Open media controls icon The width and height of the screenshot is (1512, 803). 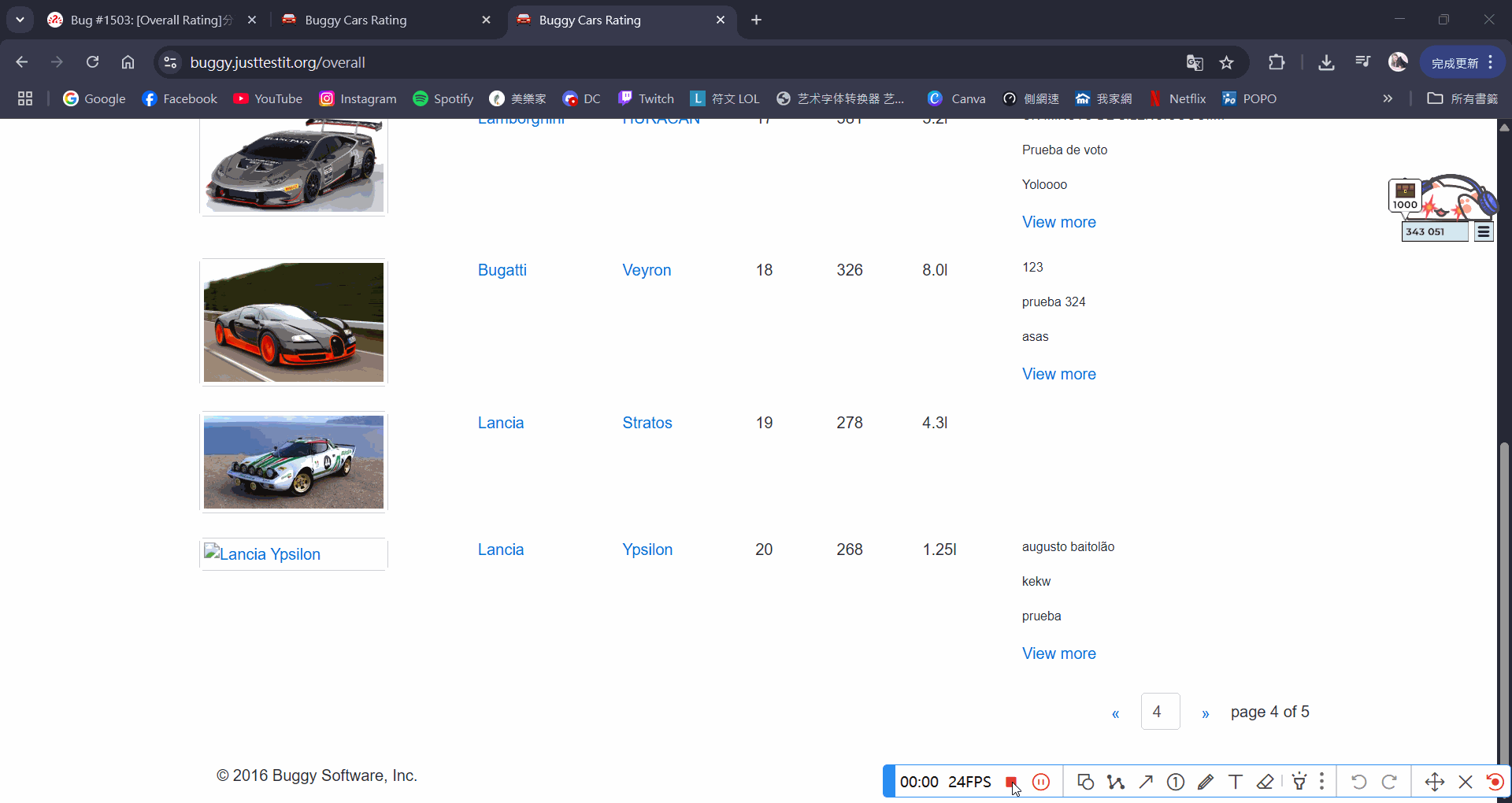coord(1362,62)
